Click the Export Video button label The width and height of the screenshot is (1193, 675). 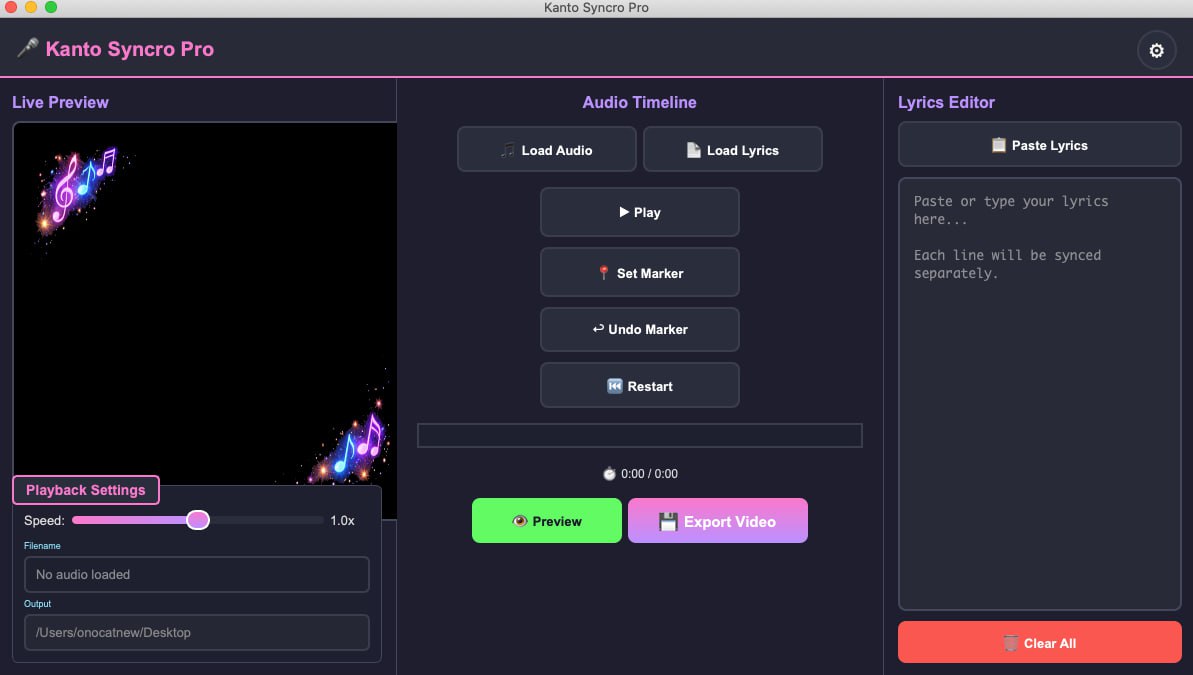729,521
